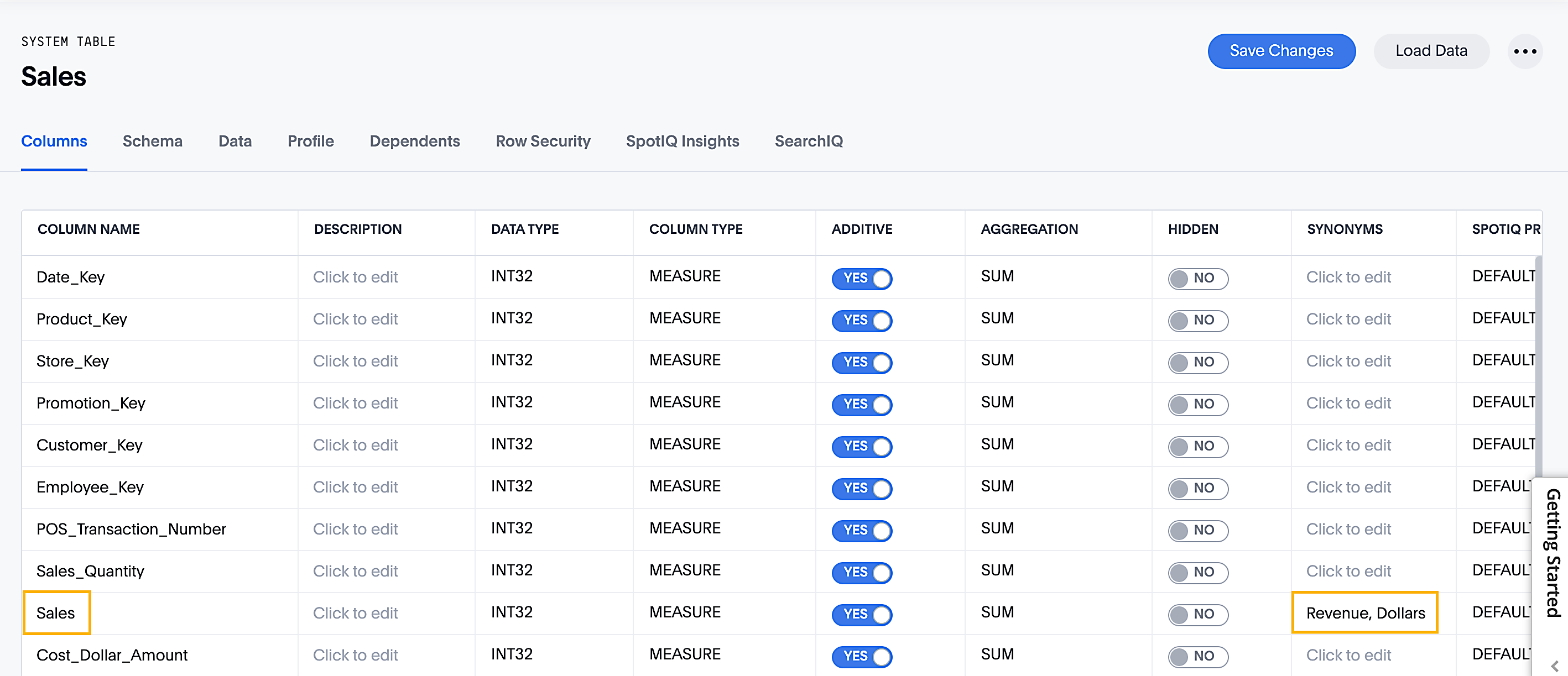The height and width of the screenshot is (676, 1568).
Task: Switch to the Schema tab
Action: coord(152,141)
